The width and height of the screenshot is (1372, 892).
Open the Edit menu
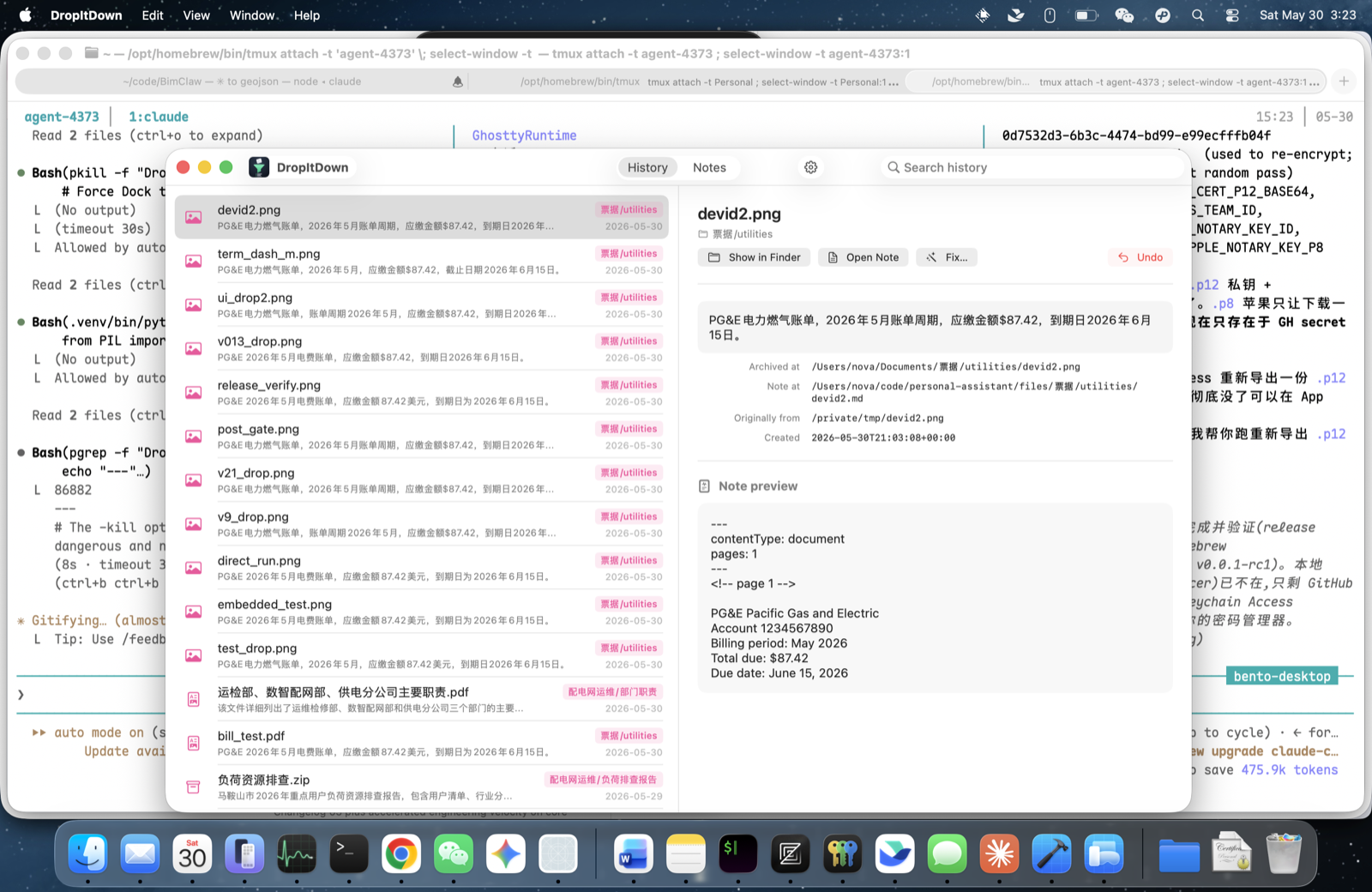(x=153, y=15)
